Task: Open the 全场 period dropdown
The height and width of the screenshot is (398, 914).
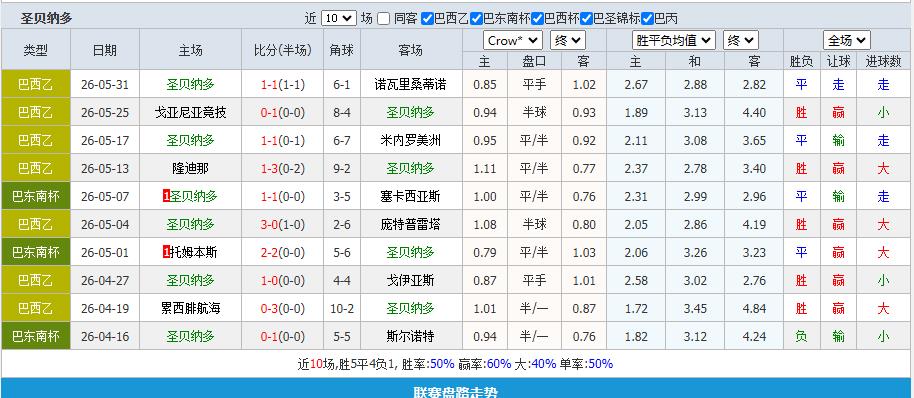Action: [x=847, y=41]
